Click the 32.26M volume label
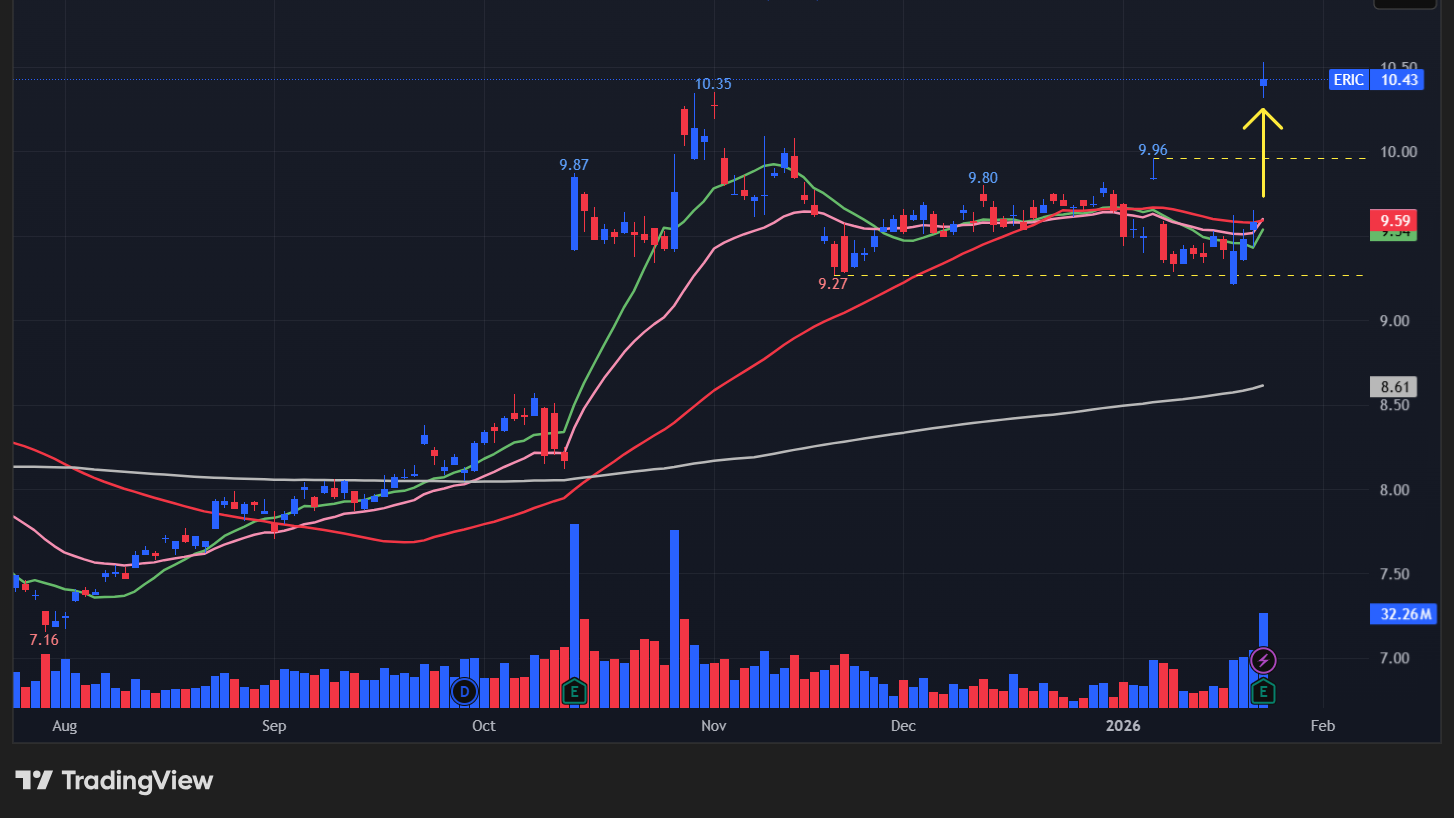This screenshot has width=1454, height=818. 1401,614
